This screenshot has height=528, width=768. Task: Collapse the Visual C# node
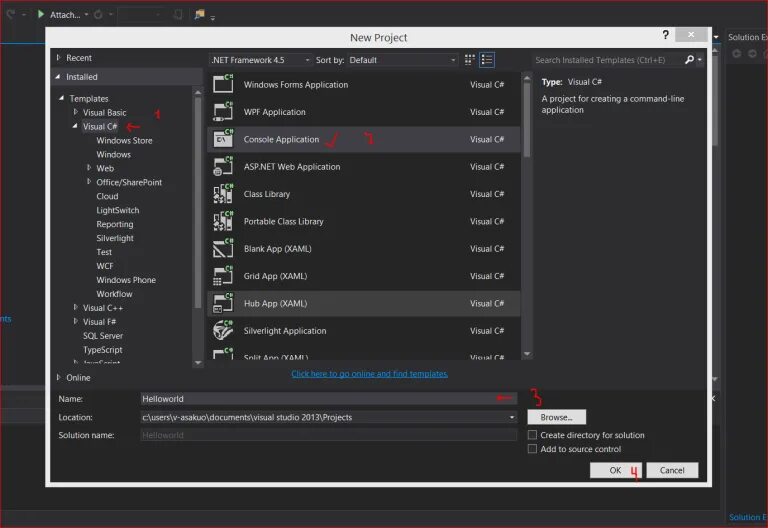tap(75, 126)
